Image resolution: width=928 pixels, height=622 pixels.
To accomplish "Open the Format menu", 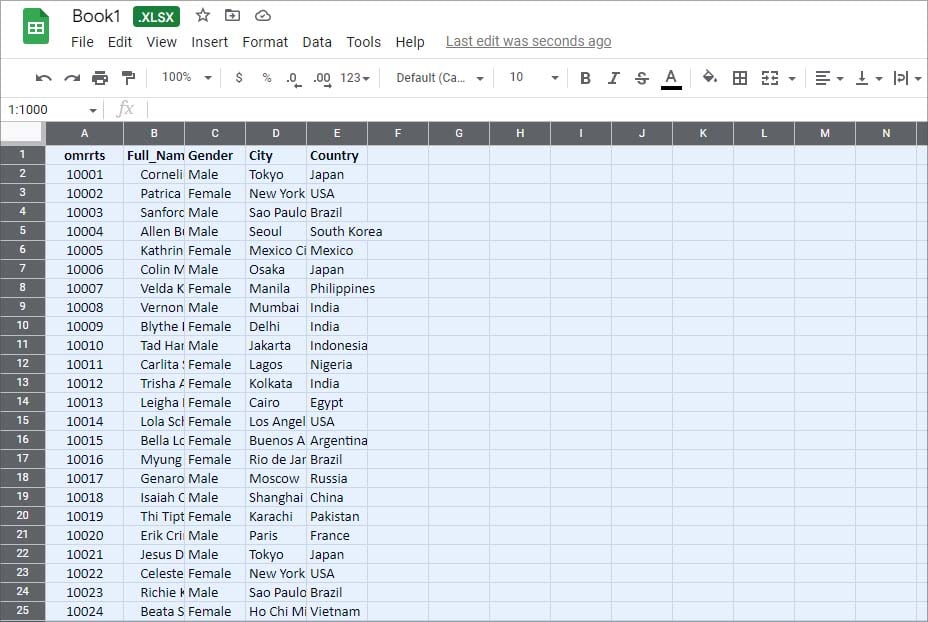I will coord(265,42).
